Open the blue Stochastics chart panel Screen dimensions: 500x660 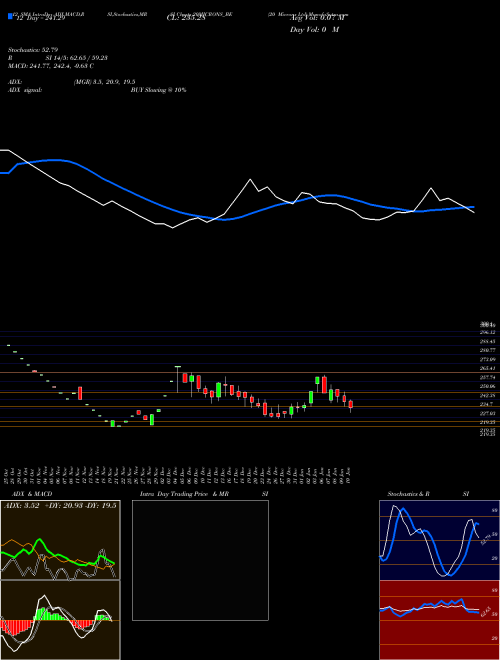(439, 540)
